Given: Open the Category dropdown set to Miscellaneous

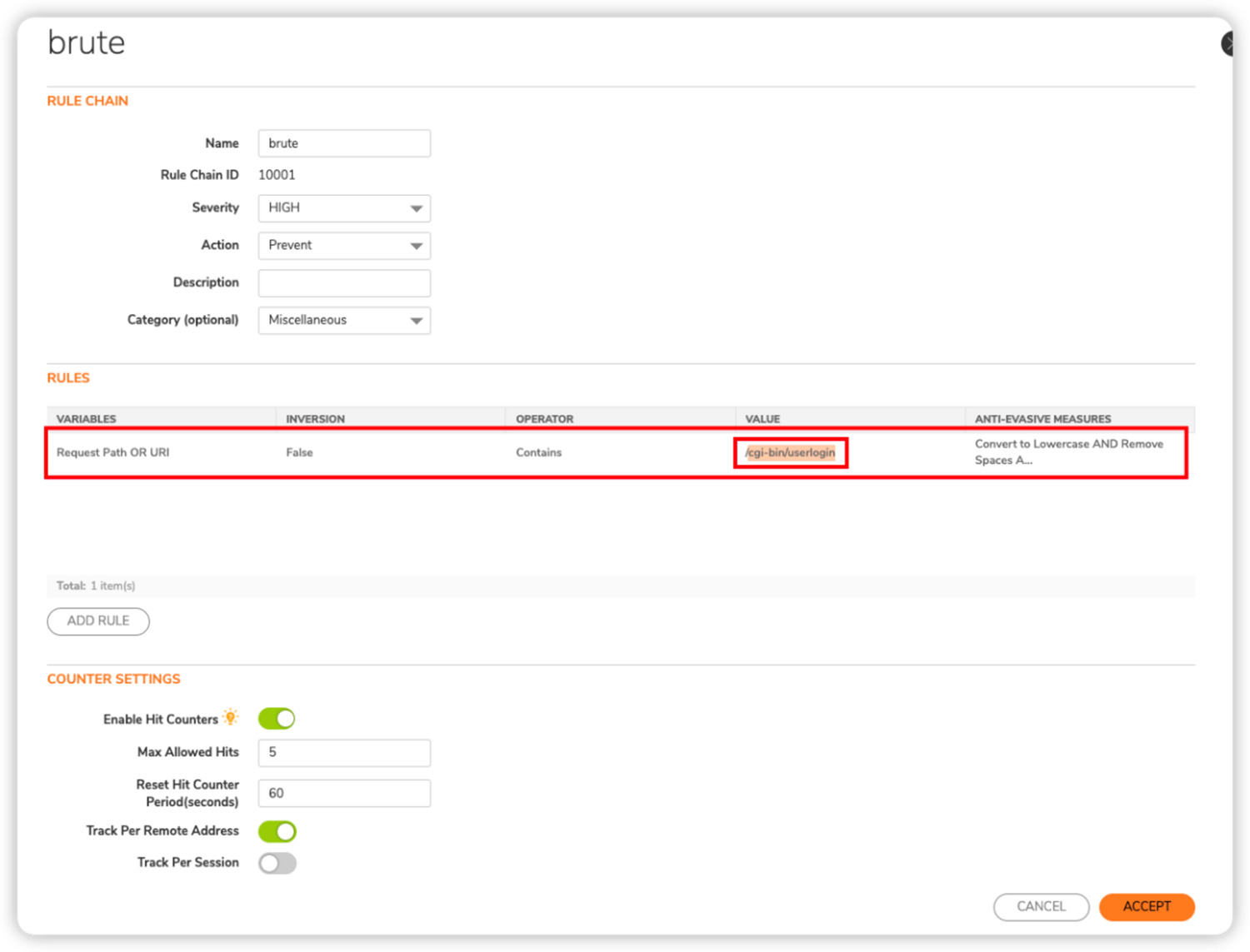Looking at the screenshot, I should pyautogui.click(x=343, y=321).
